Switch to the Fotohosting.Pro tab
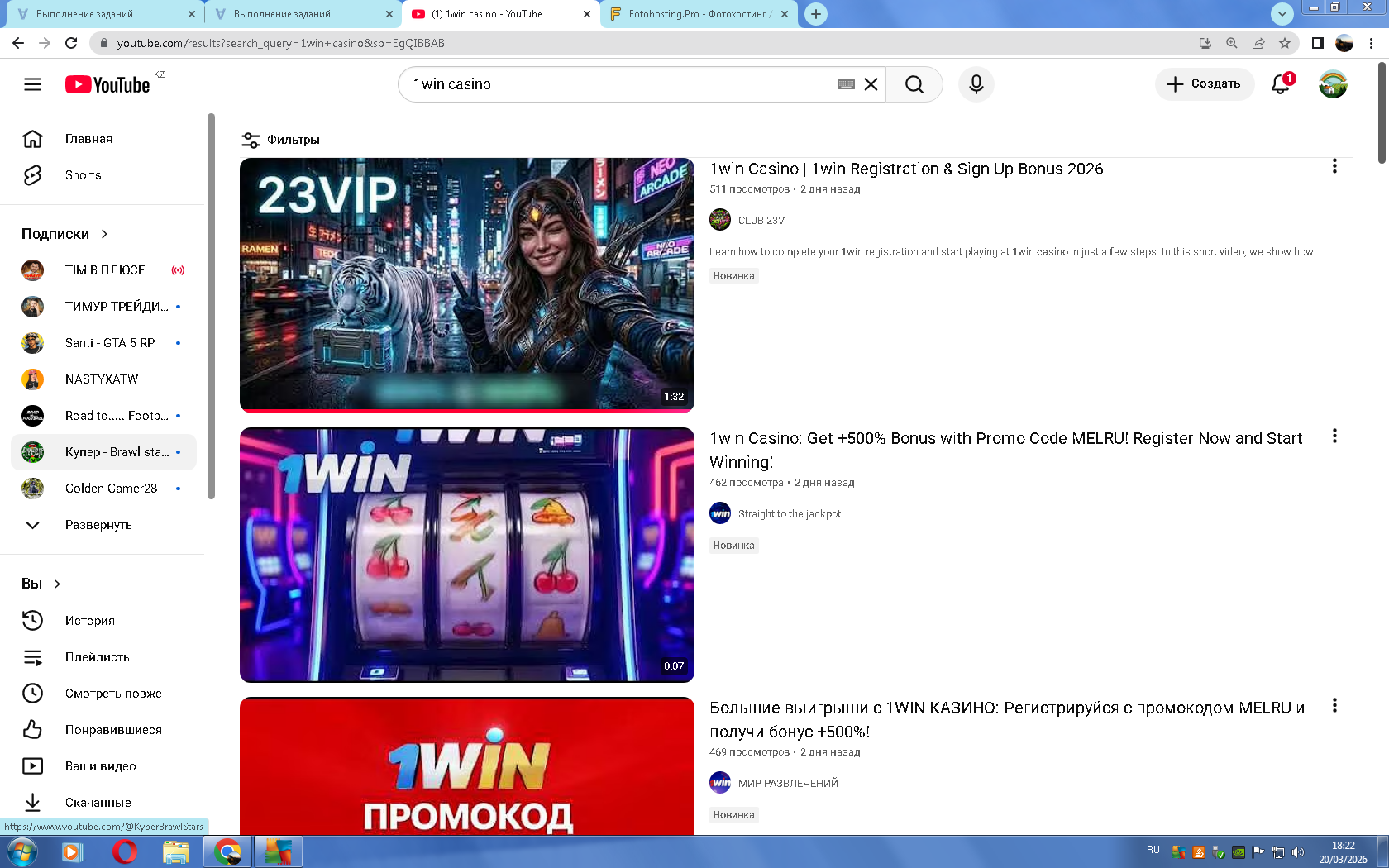The image size is (1389, 868). (x=696, y=14)
